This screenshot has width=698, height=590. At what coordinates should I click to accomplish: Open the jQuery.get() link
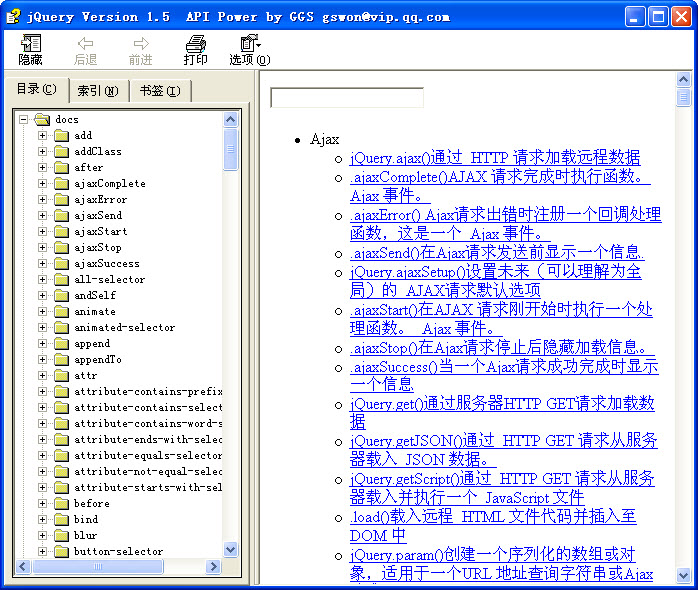coord(502,413)
